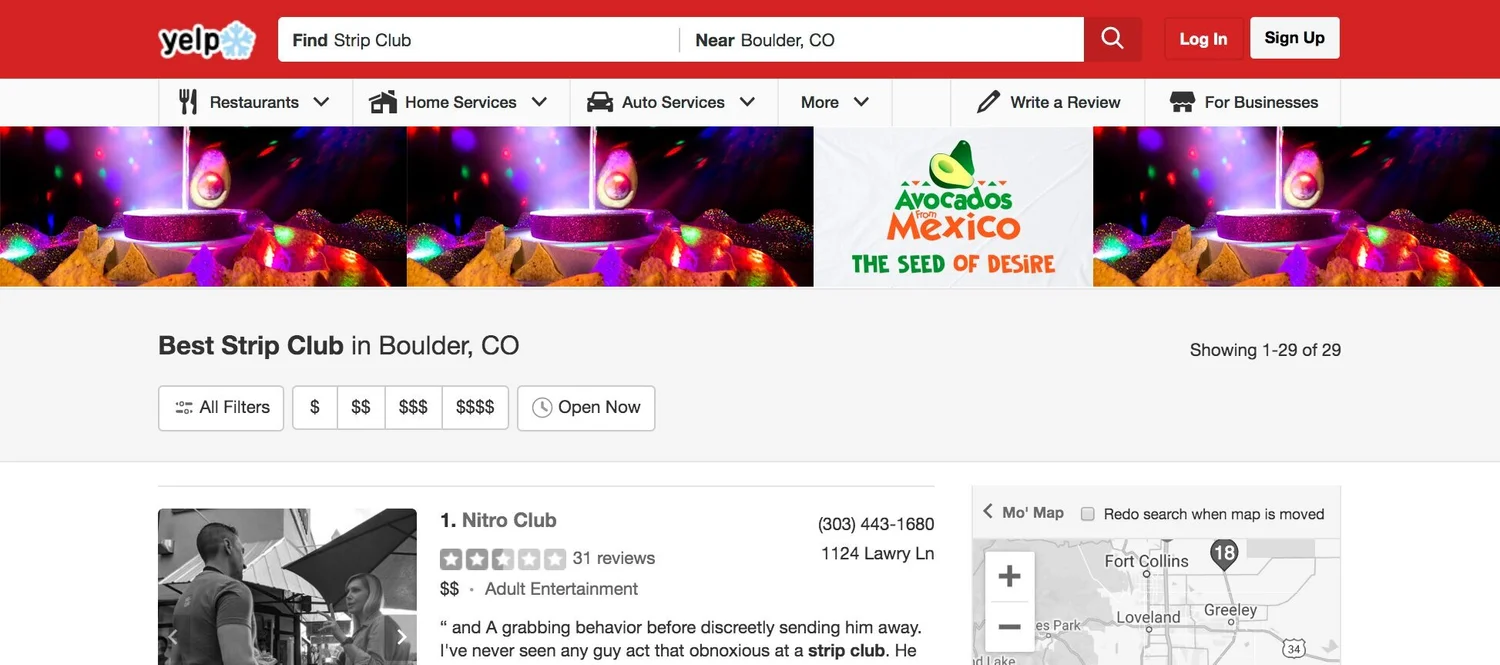Zoom in the map with plus button
The image size is (1500, 665).
[x=1009, y=576]
